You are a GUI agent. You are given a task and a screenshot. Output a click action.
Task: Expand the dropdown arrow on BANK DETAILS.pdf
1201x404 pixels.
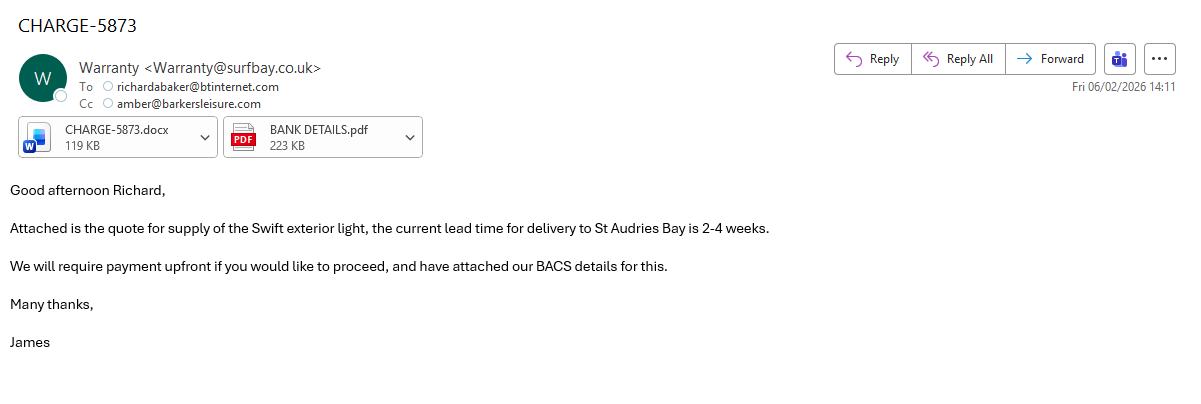[410, 137]
